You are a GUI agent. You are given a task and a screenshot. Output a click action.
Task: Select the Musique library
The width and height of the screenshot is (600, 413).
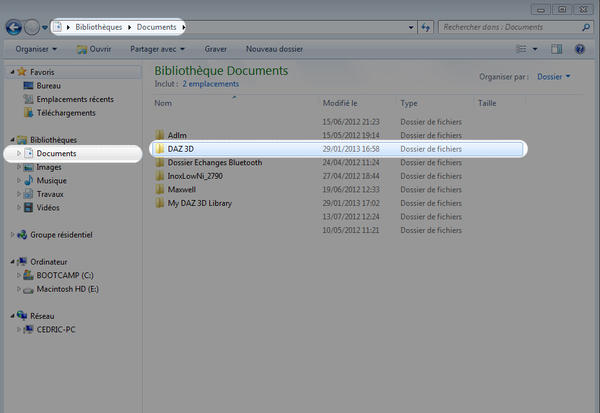click(x=51, y=181)
